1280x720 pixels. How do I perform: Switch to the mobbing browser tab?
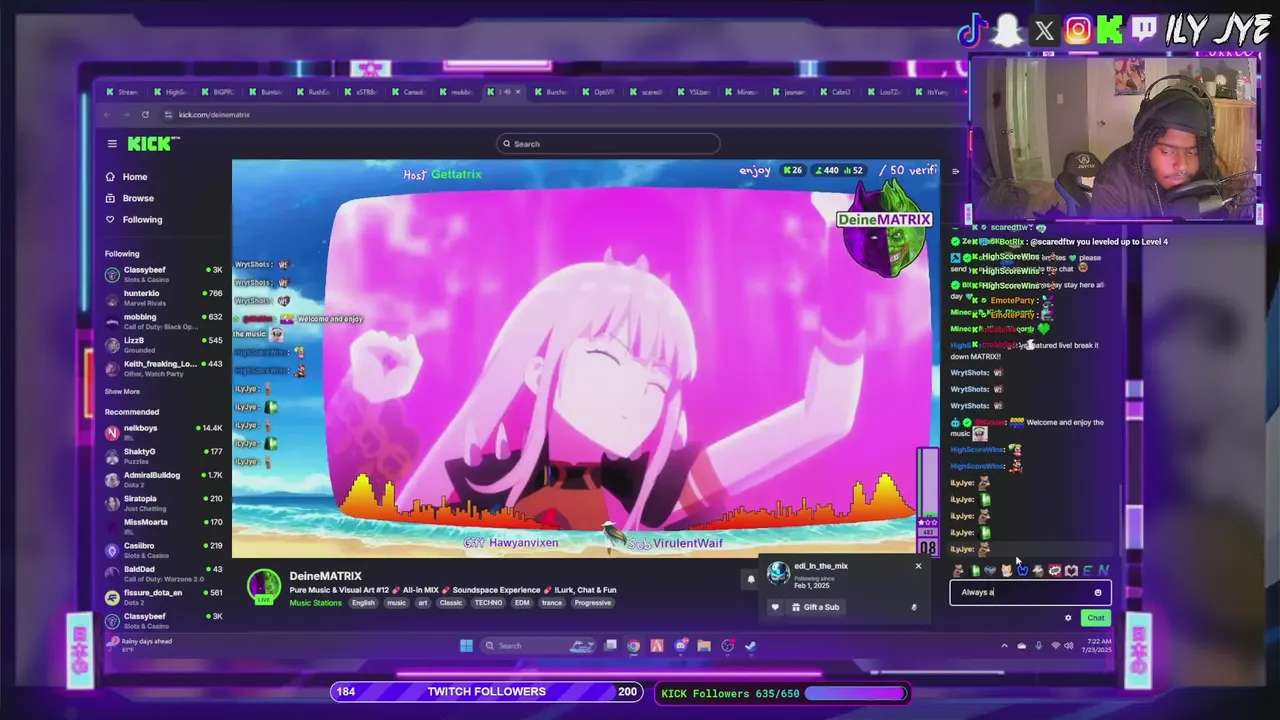[457, 92]
